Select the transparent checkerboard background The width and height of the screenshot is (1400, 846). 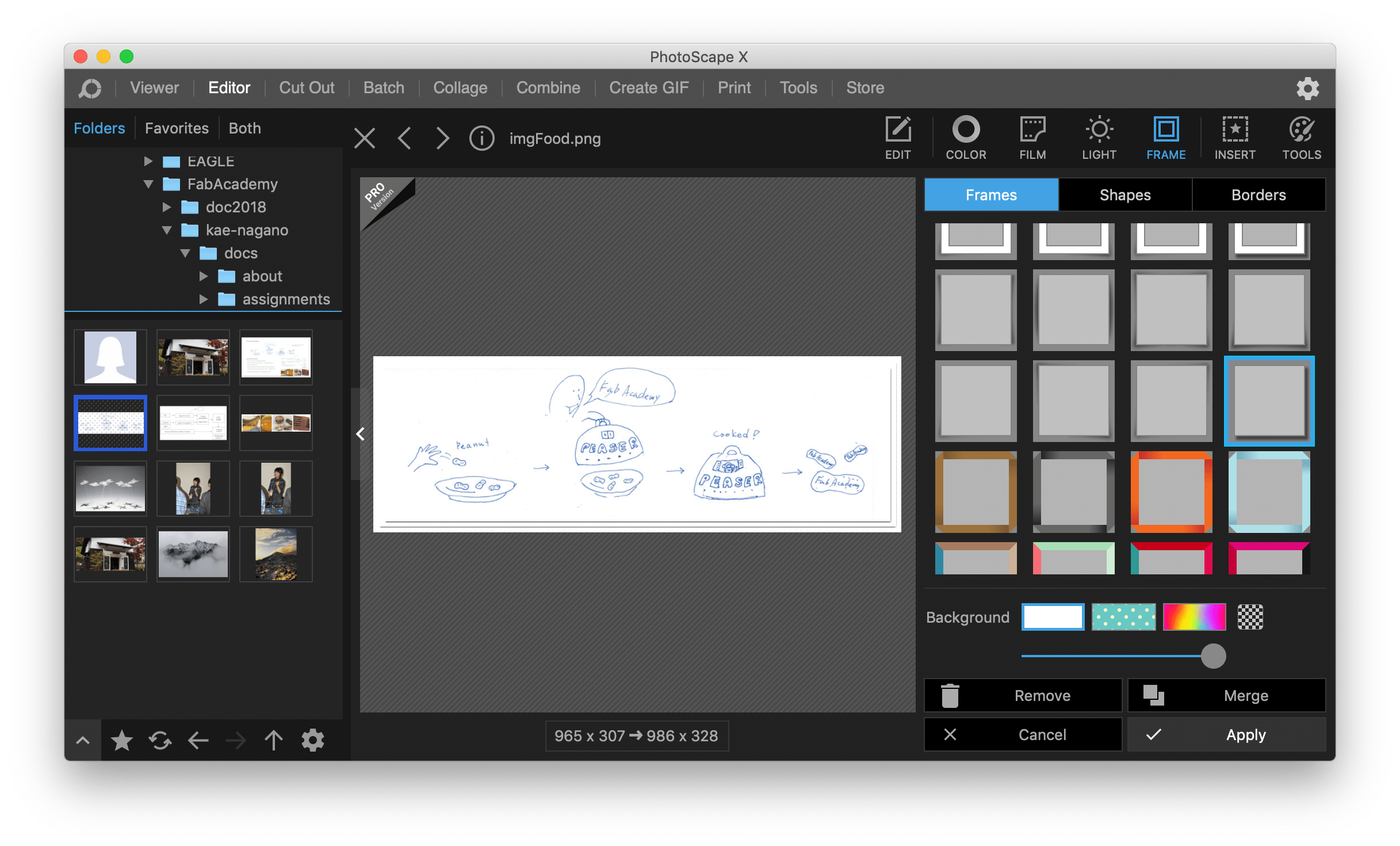click(1250, 617)
